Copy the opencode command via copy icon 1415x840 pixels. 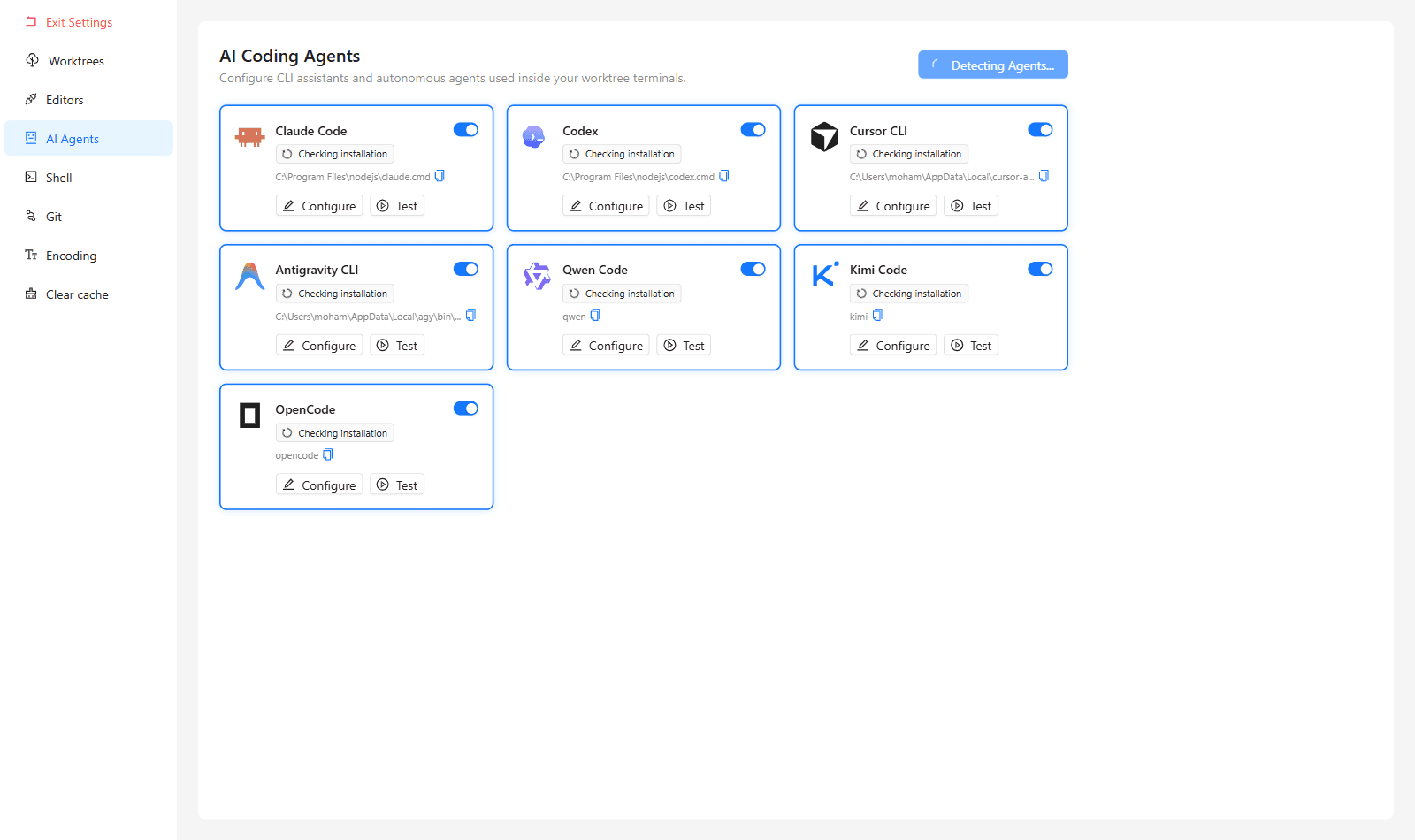pos(328,454)
